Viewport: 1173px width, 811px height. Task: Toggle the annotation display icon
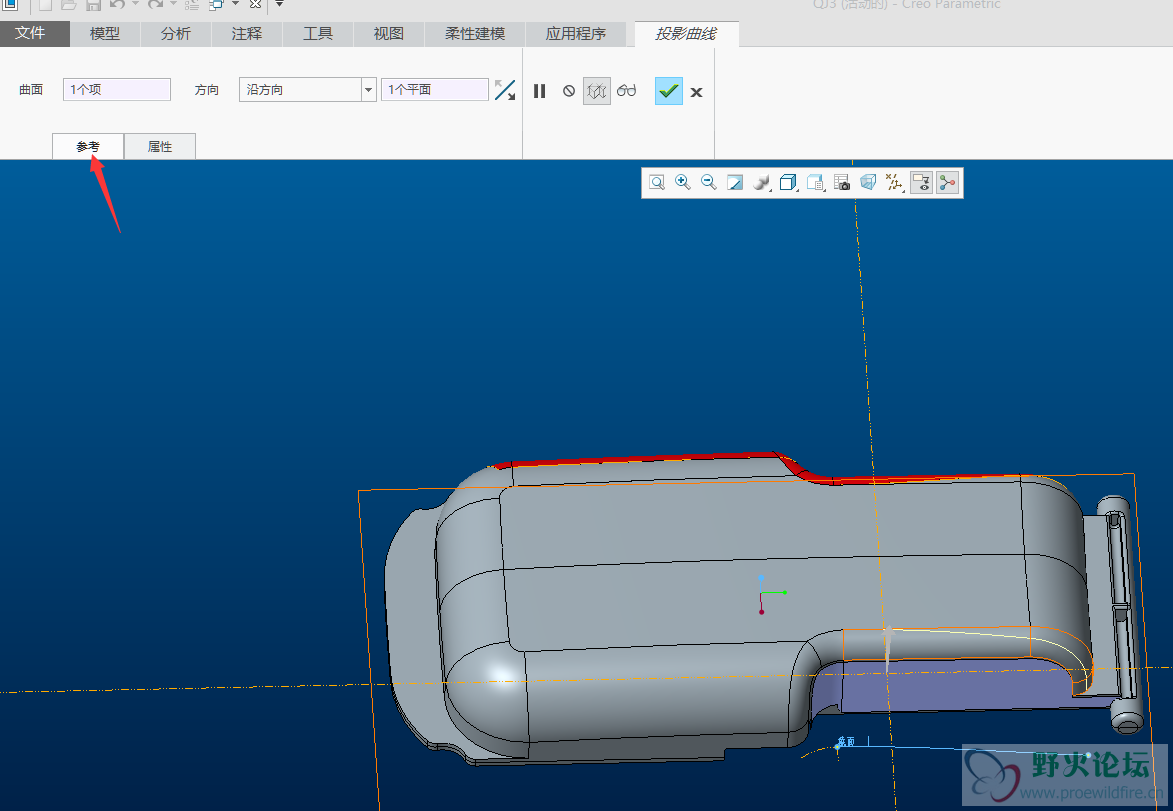coord(922,183)
